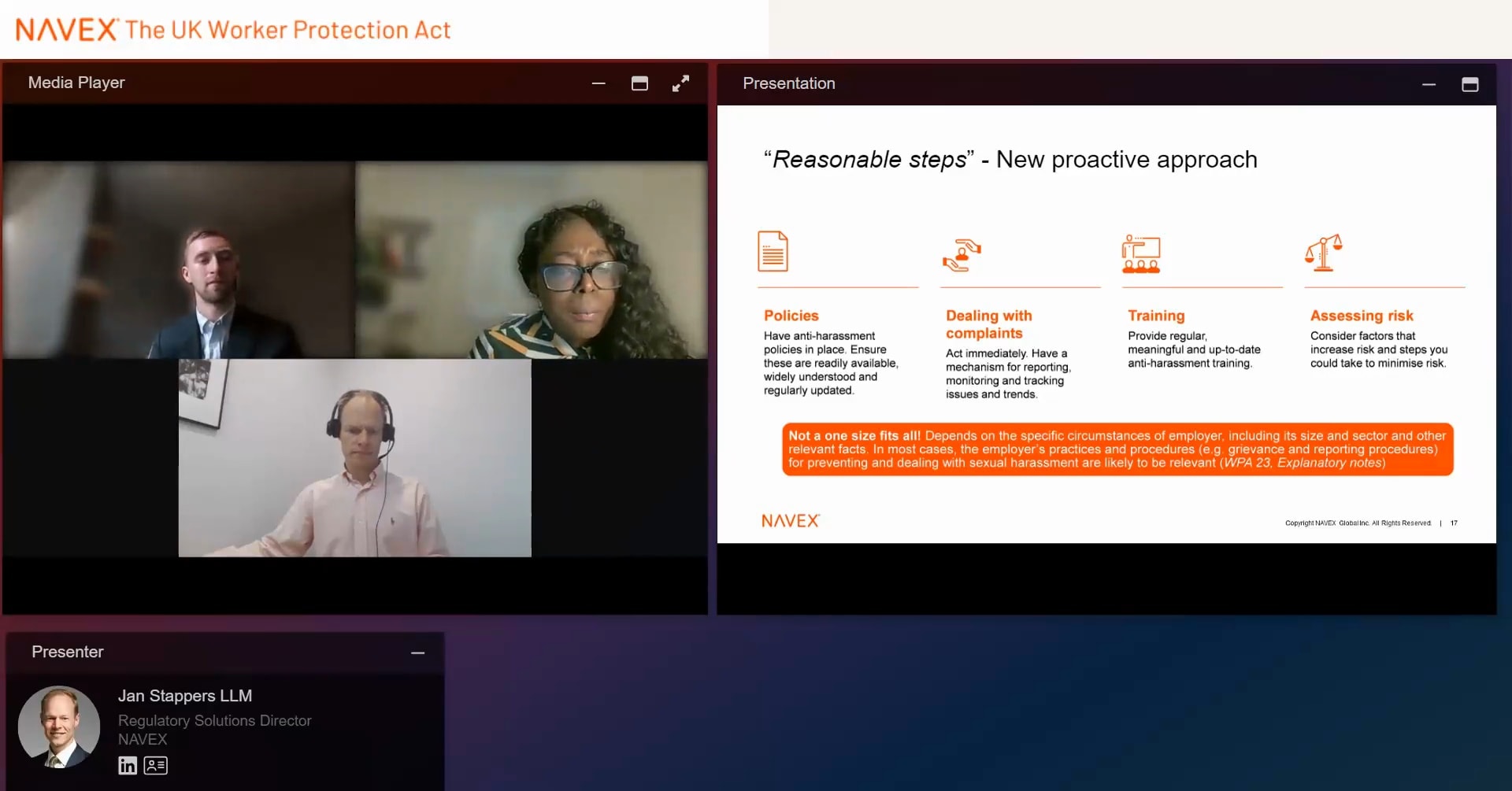Click the video feed of woman with glasses

pos(532,260)
